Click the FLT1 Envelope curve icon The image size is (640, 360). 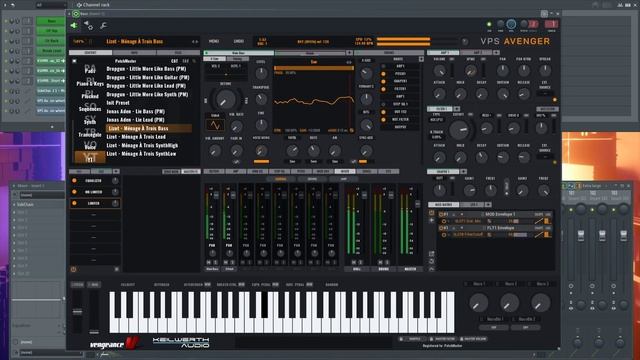(x=539, y=235)
